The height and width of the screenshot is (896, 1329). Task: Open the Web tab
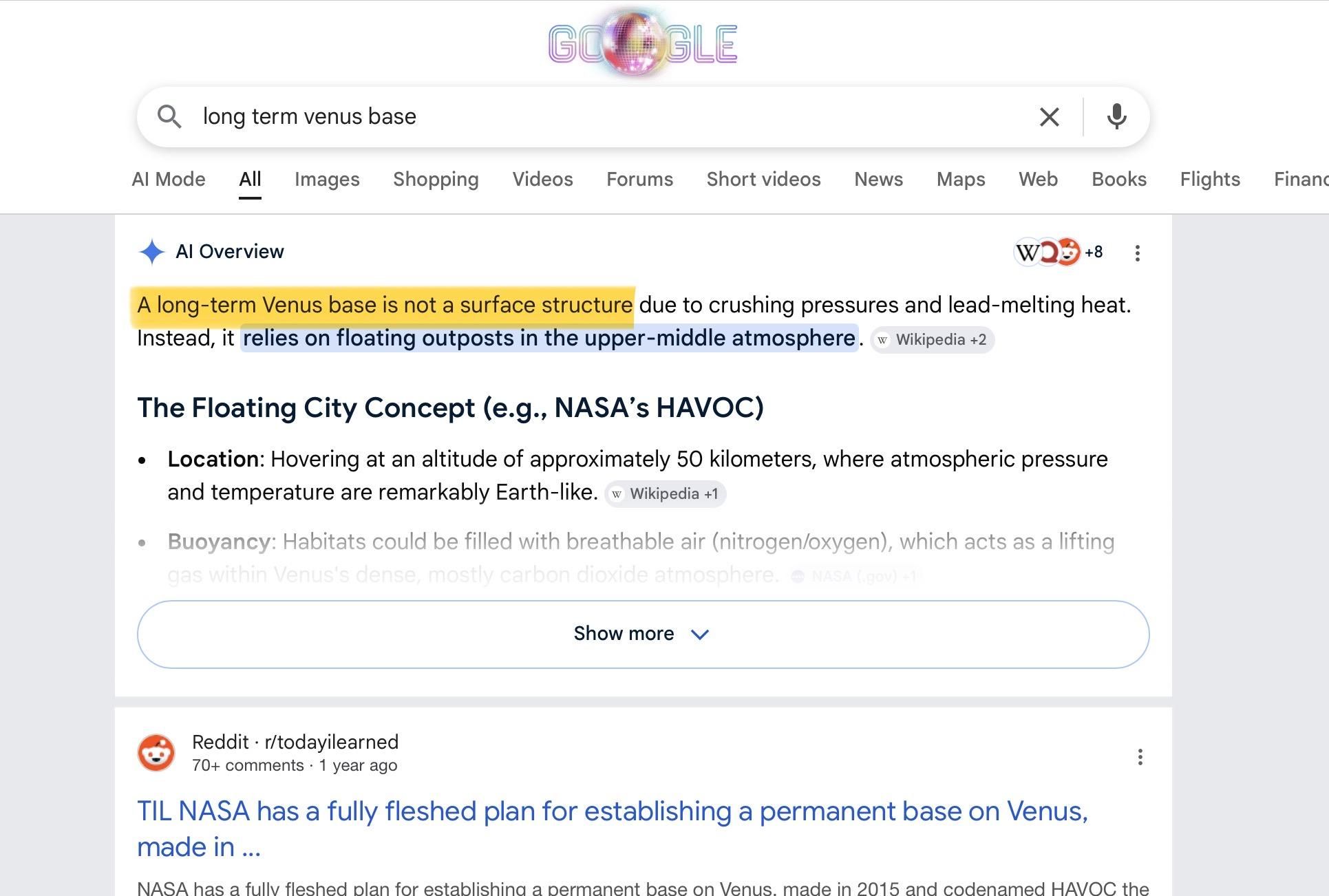[x=1038, y=179]
